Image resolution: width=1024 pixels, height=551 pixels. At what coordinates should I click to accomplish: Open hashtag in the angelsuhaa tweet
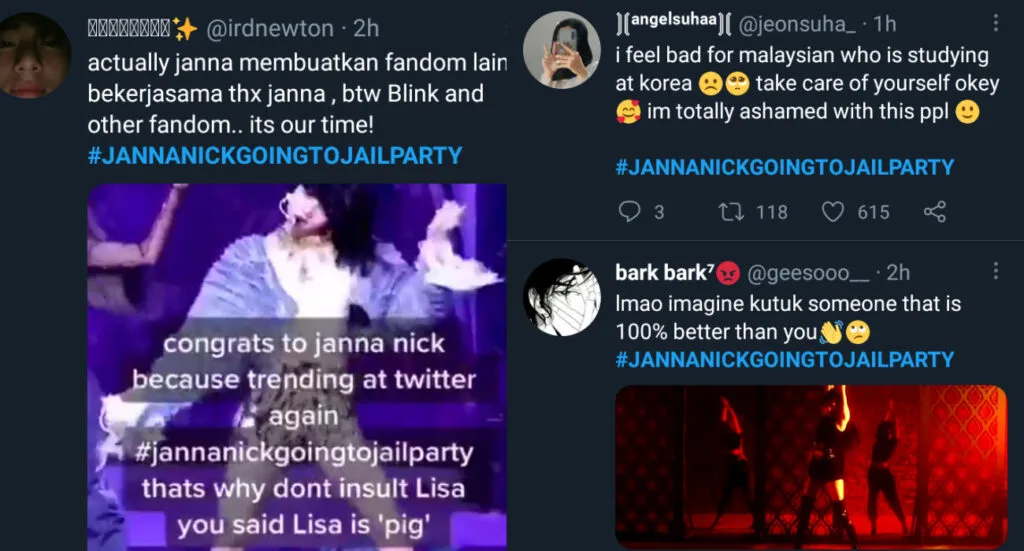click(x=784, y=167)
